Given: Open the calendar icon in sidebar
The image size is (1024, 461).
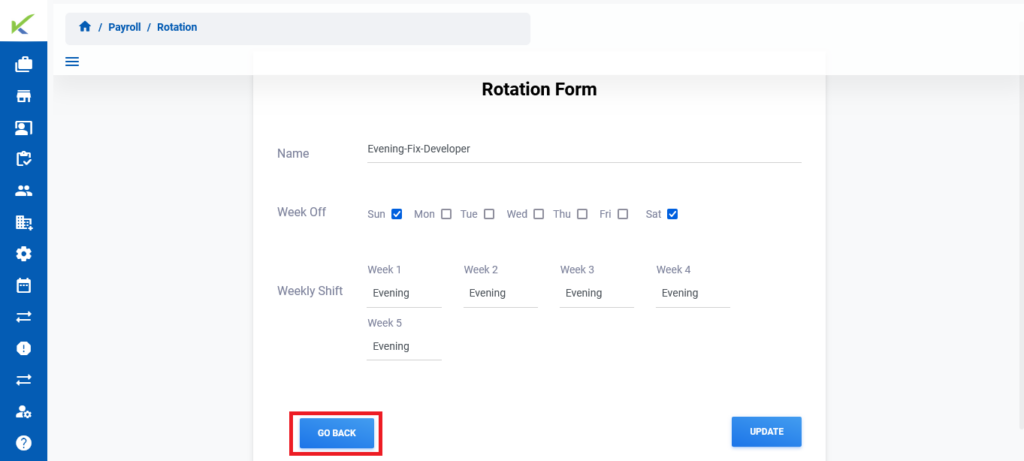Looking at the screenshot, I should pyautogui.click(x=24, y=285).
